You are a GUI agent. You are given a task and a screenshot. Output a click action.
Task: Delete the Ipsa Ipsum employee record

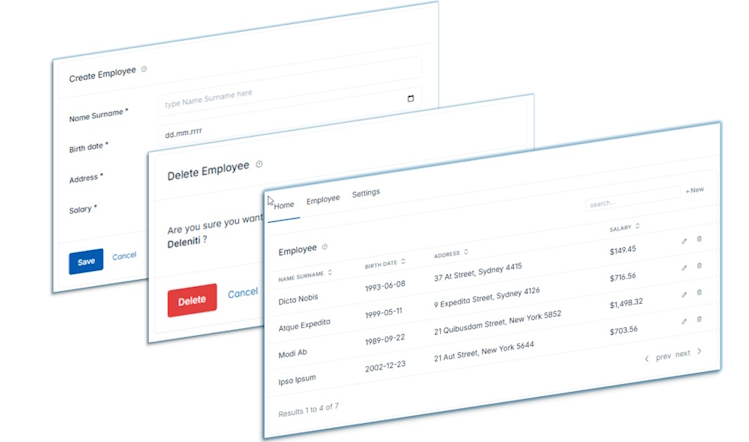(x=699, y=319)
